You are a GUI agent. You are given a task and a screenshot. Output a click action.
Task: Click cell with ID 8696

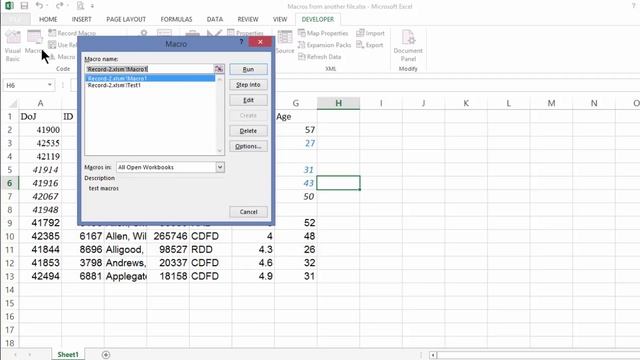click(83, 249)
